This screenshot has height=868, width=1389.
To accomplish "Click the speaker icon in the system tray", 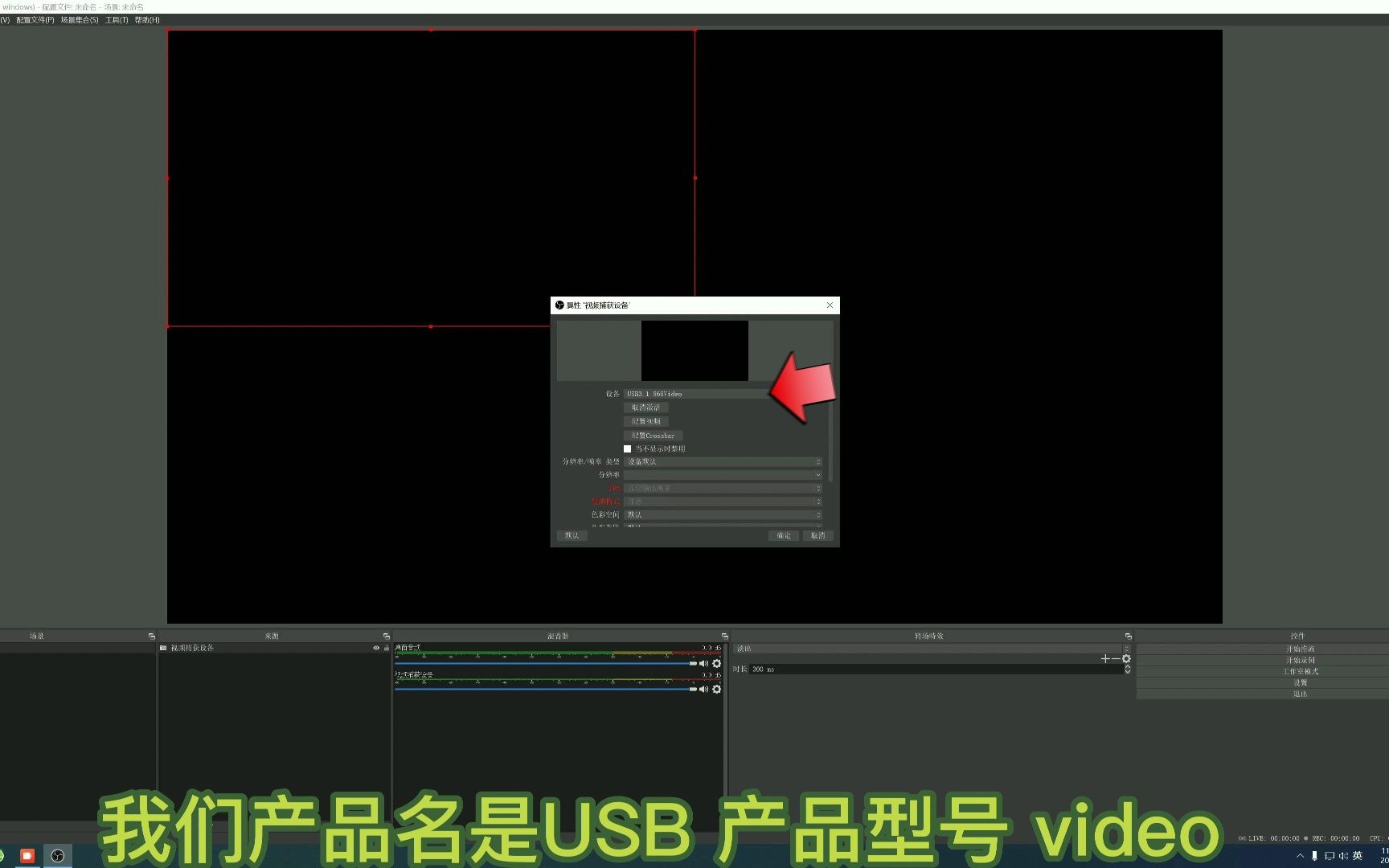I will (1344, 856).
